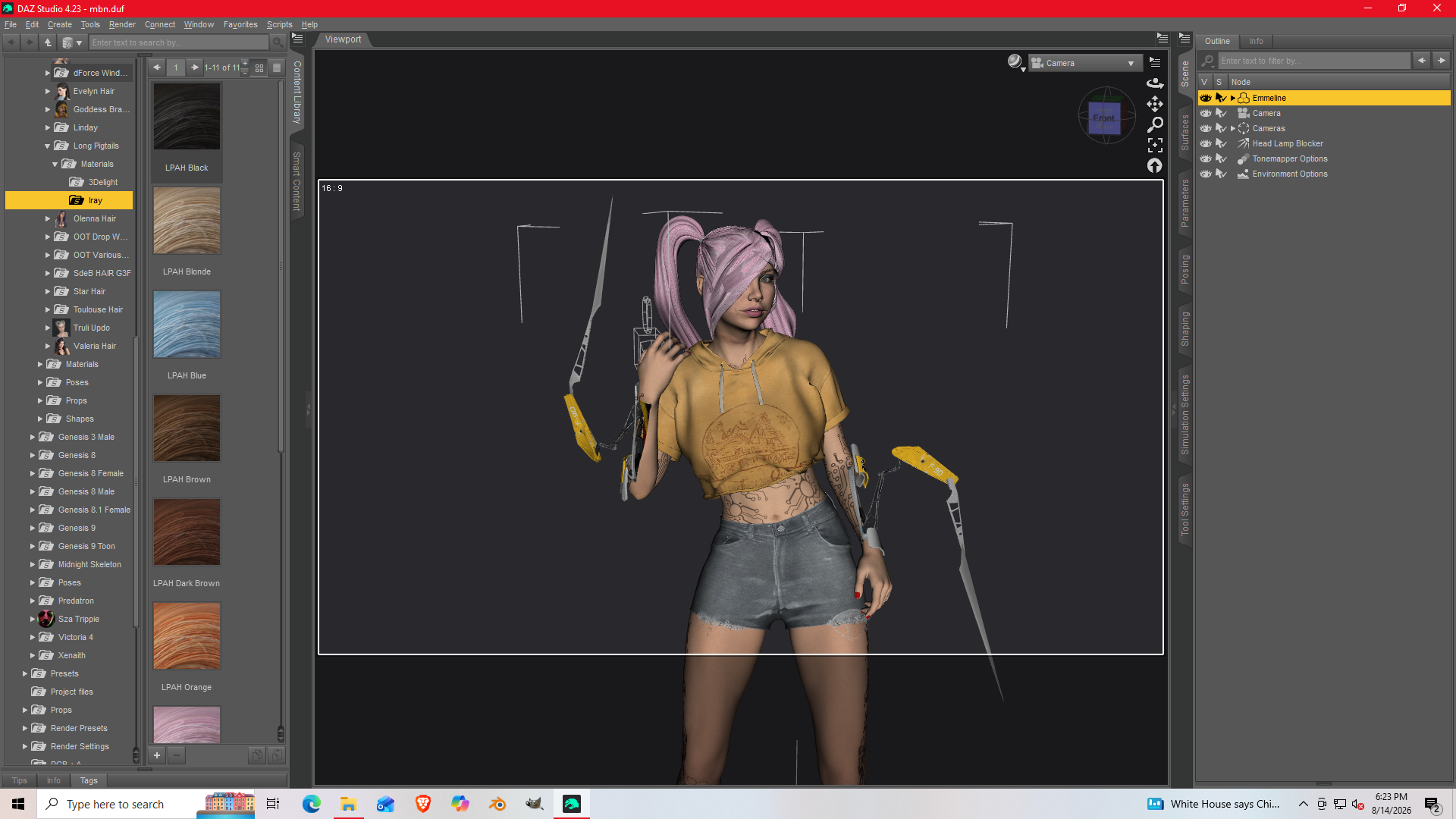Toggle visibility of Emmeline node
This screenshot has width=1456, height=819.
click(1206, 98)
